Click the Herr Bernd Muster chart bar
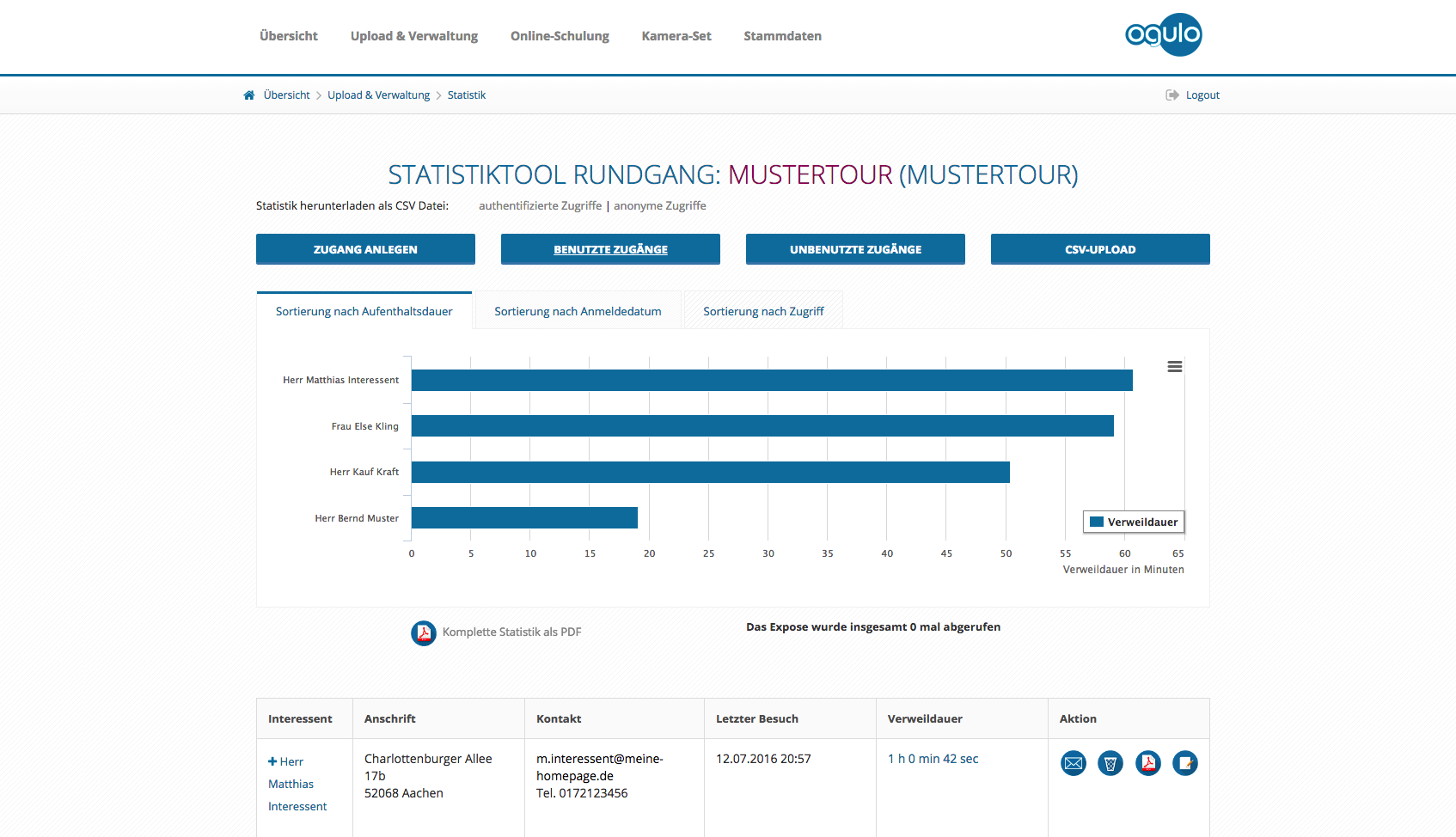 tap(524, 517)
